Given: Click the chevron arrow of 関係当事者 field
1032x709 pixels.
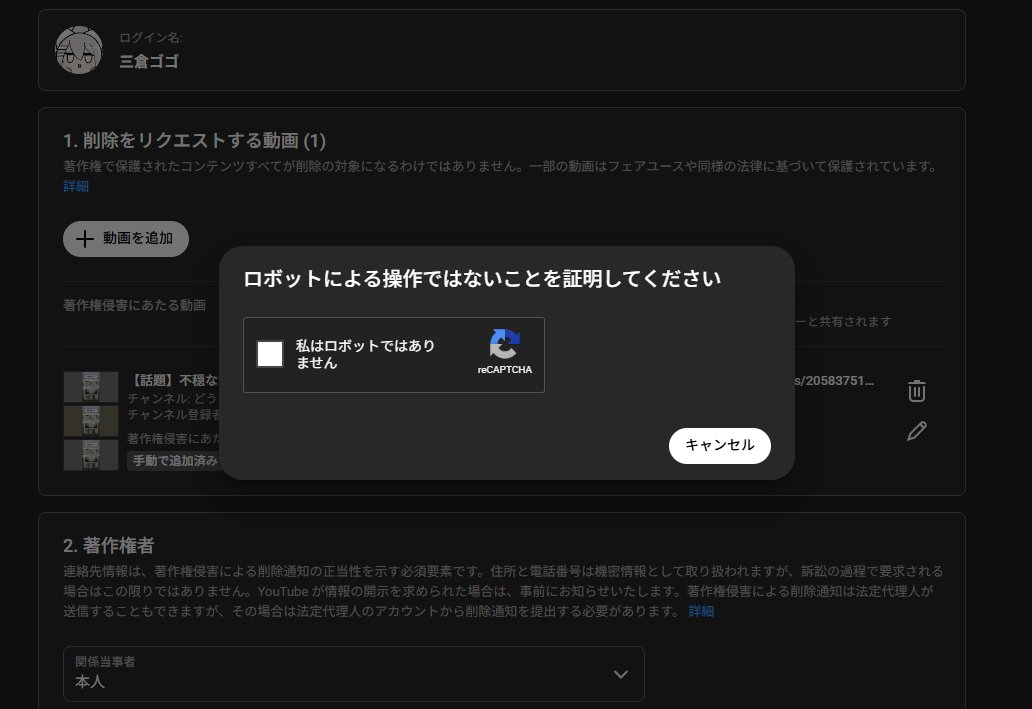Looking at the screenshot, I should pyautogui.click(x=620, y=674).
